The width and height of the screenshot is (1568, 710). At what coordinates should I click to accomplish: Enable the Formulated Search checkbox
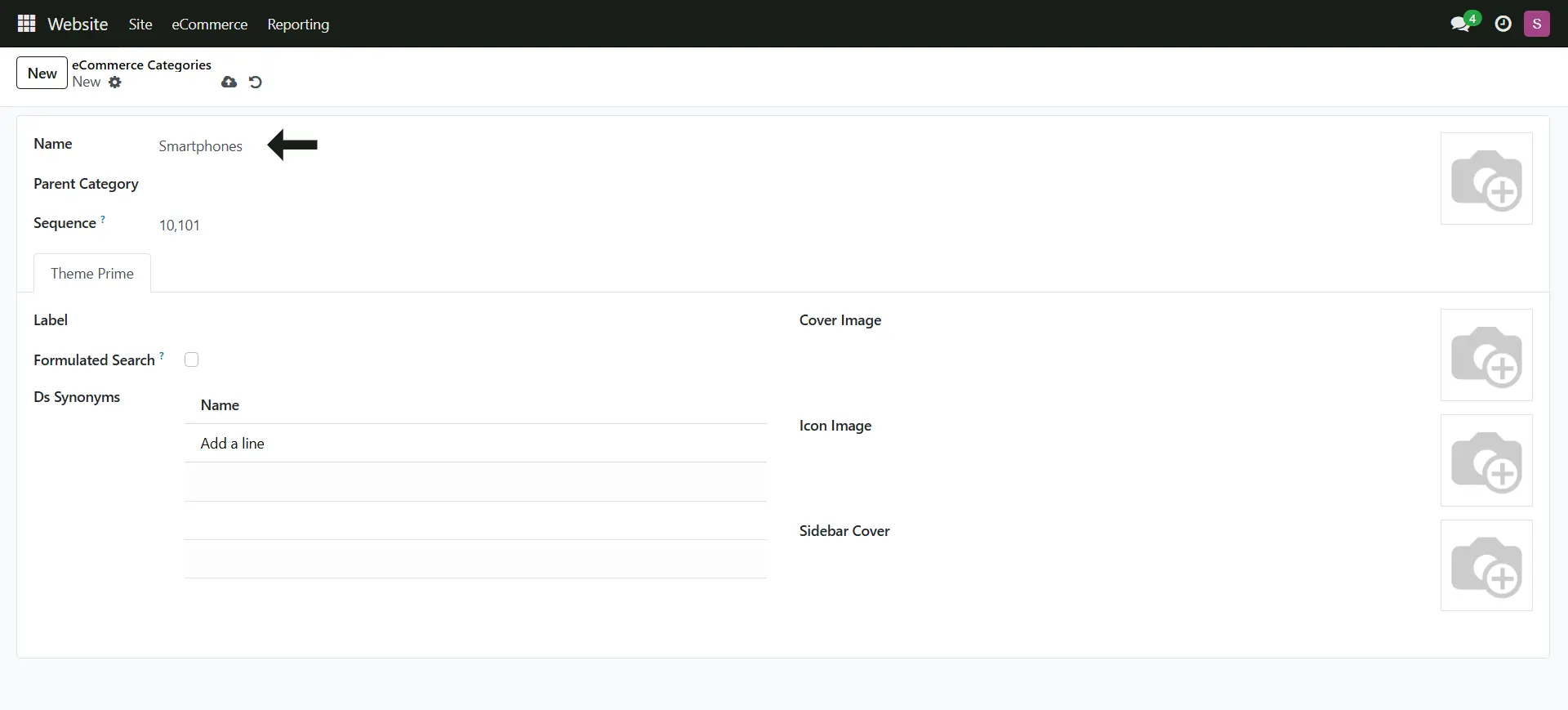pyautogui.click(x=192, y=359)
